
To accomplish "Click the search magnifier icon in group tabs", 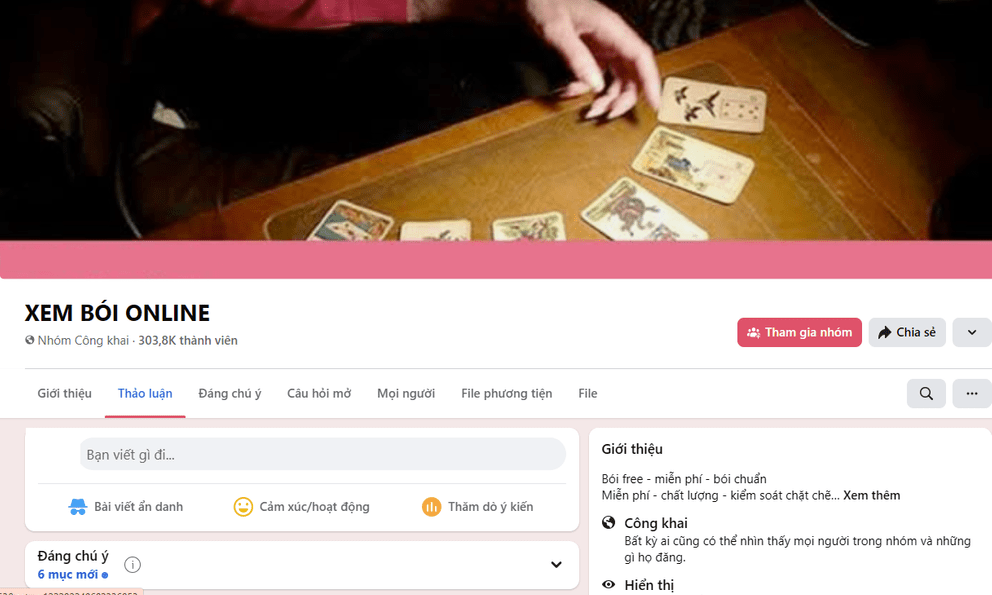I will coord(926,394).
